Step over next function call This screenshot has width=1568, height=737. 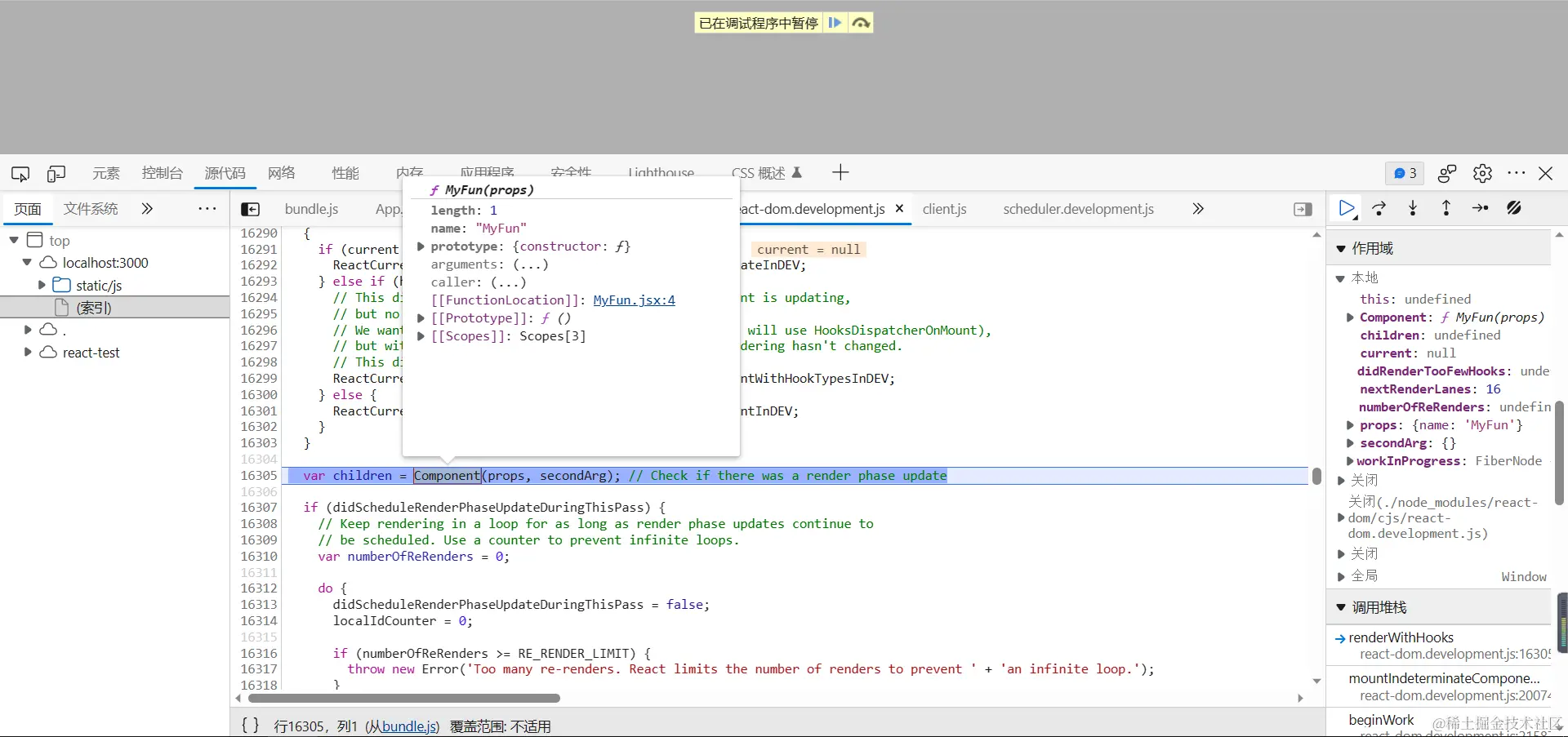point(1379,209)
